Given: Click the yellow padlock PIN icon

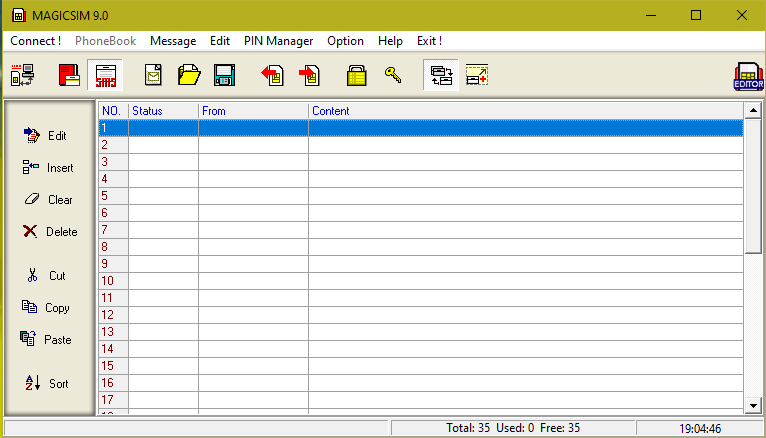Looking at the screenshot, I should tap(357, 76).
